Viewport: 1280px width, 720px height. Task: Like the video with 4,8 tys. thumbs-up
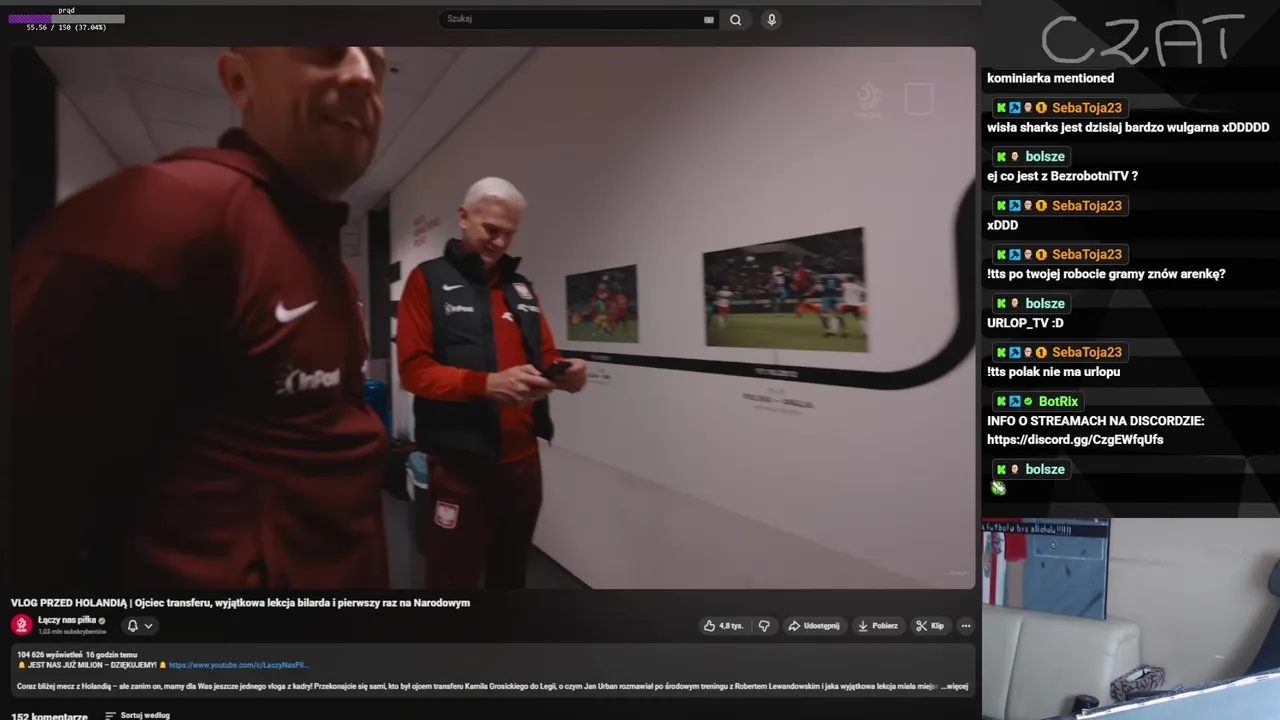coord(723,626)
